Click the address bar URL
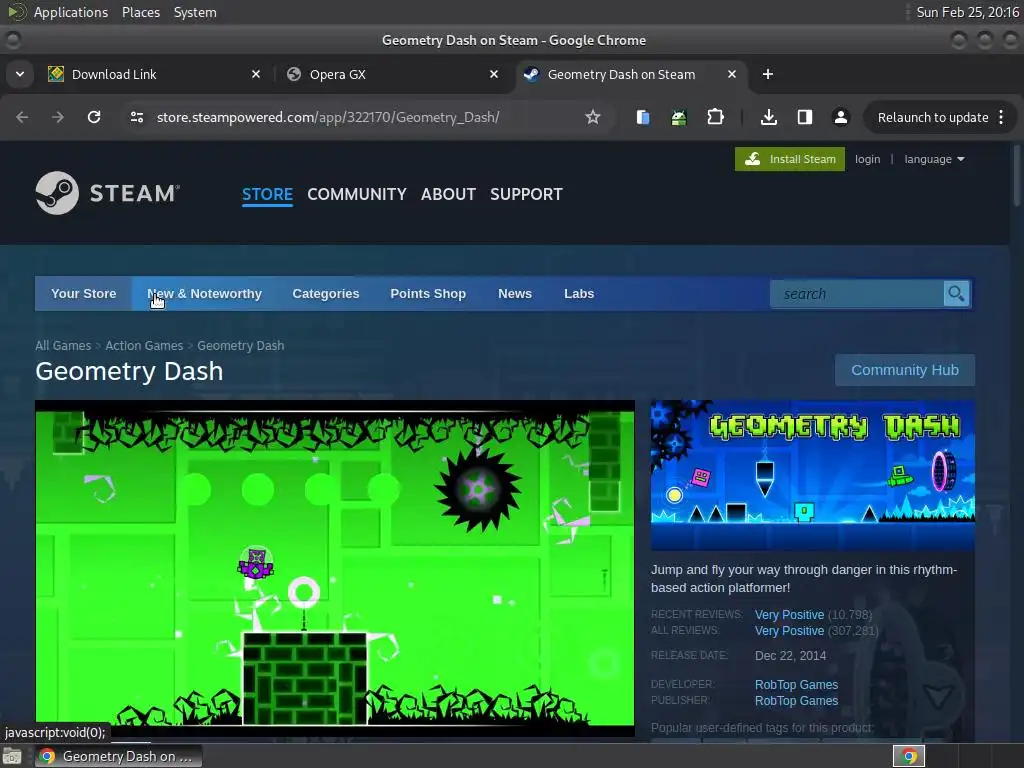The image size is (1024, 768). pos(328,117)
